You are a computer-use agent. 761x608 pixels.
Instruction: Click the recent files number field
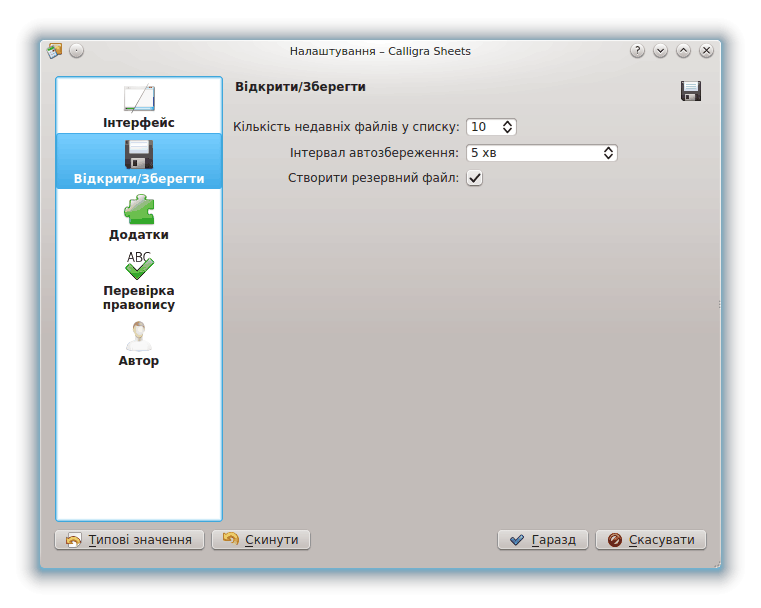pos(482,127)
